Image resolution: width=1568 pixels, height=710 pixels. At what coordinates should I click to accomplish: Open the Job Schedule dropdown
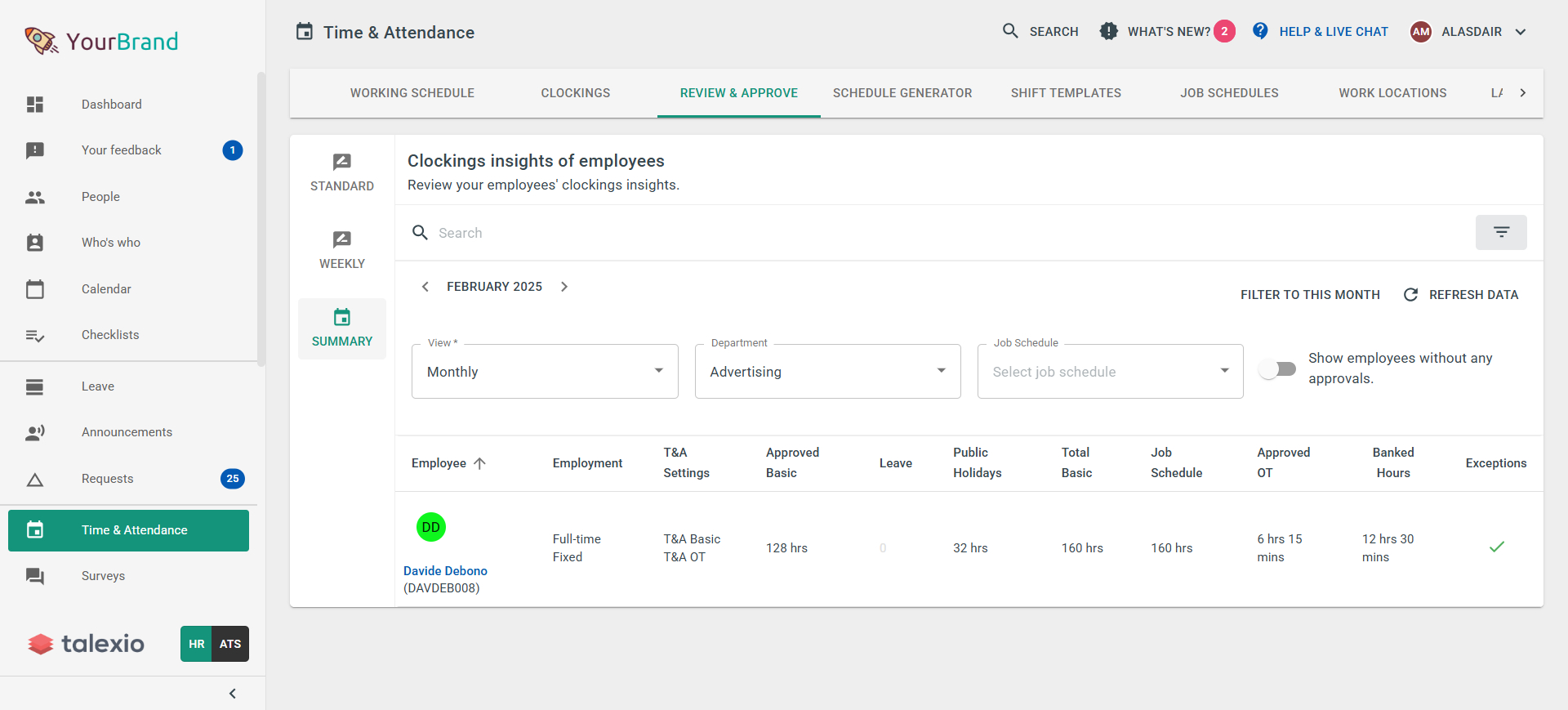tap(1110, 372)
